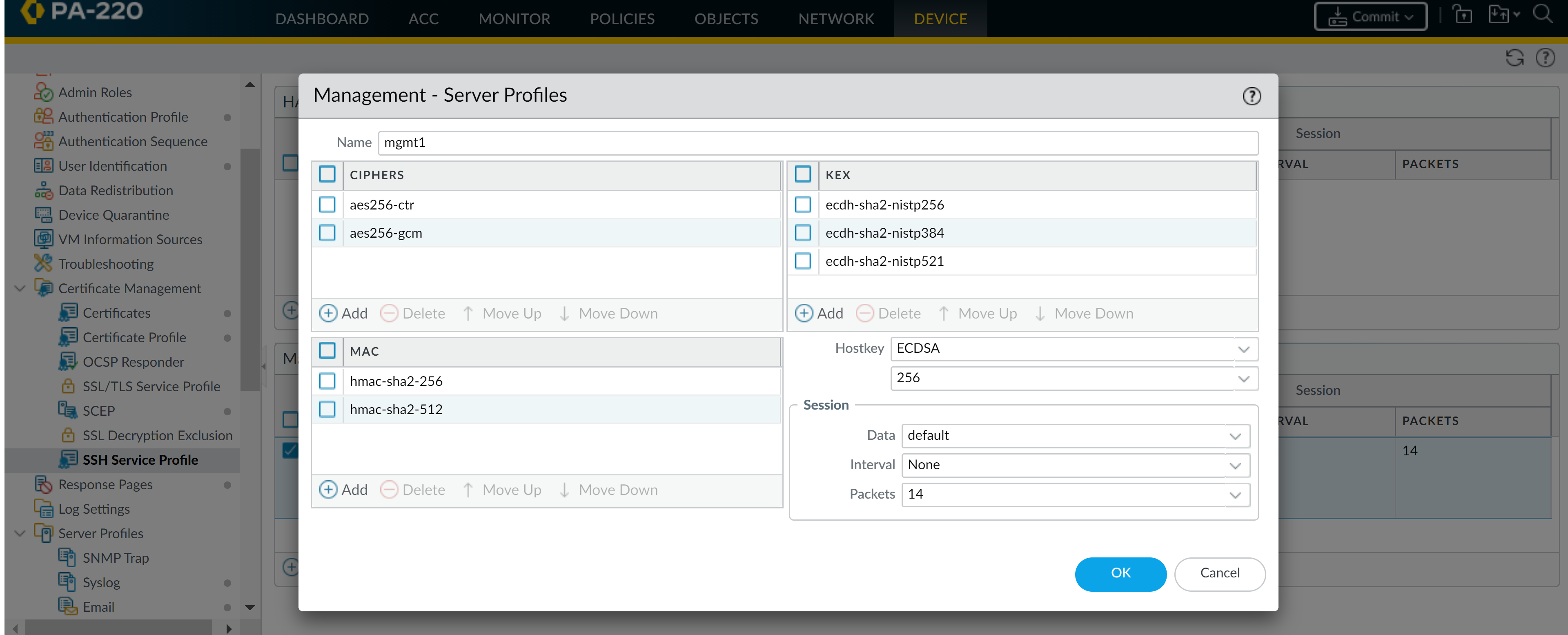Image resolution: width=1568 pixels, height=635 pixels.
Task: Click the Add plus icon under MAC
Action: point(328,490)
